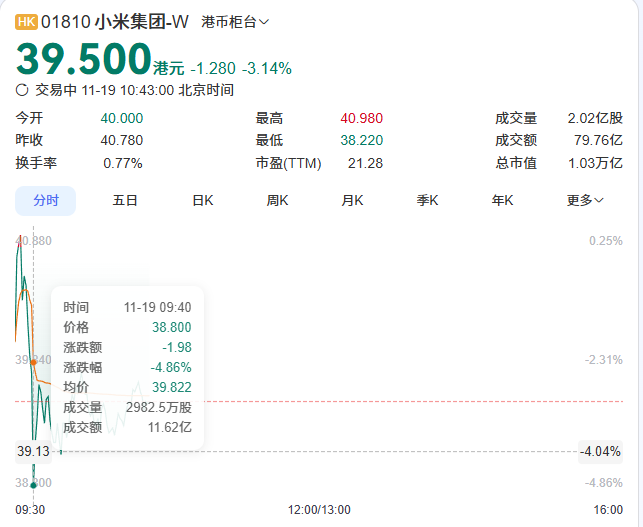The image size is (643, 527).
Task: Expand the 更多 chart period menu
Action: point(585,201)
